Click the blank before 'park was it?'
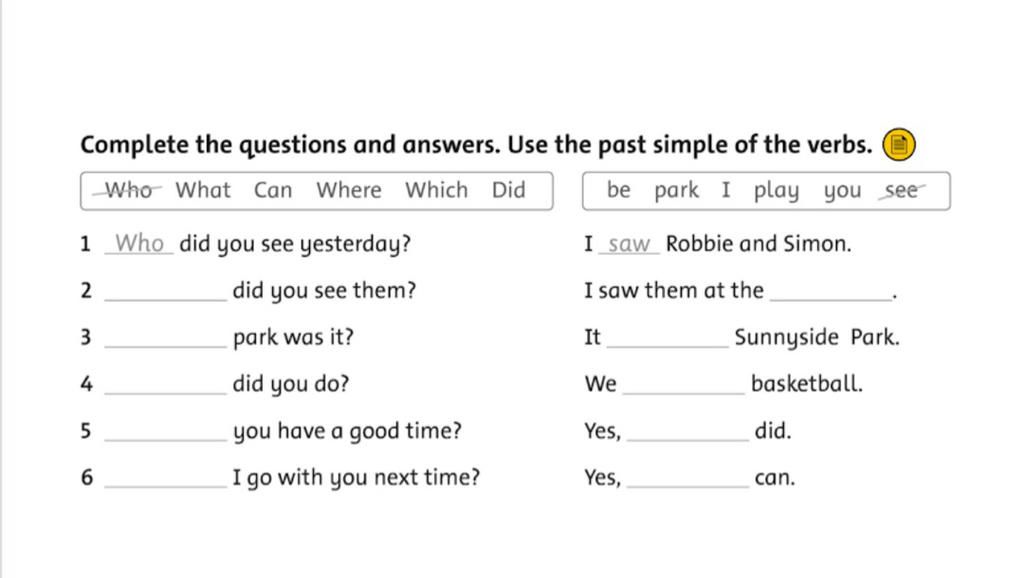 [x=165, y=338]
